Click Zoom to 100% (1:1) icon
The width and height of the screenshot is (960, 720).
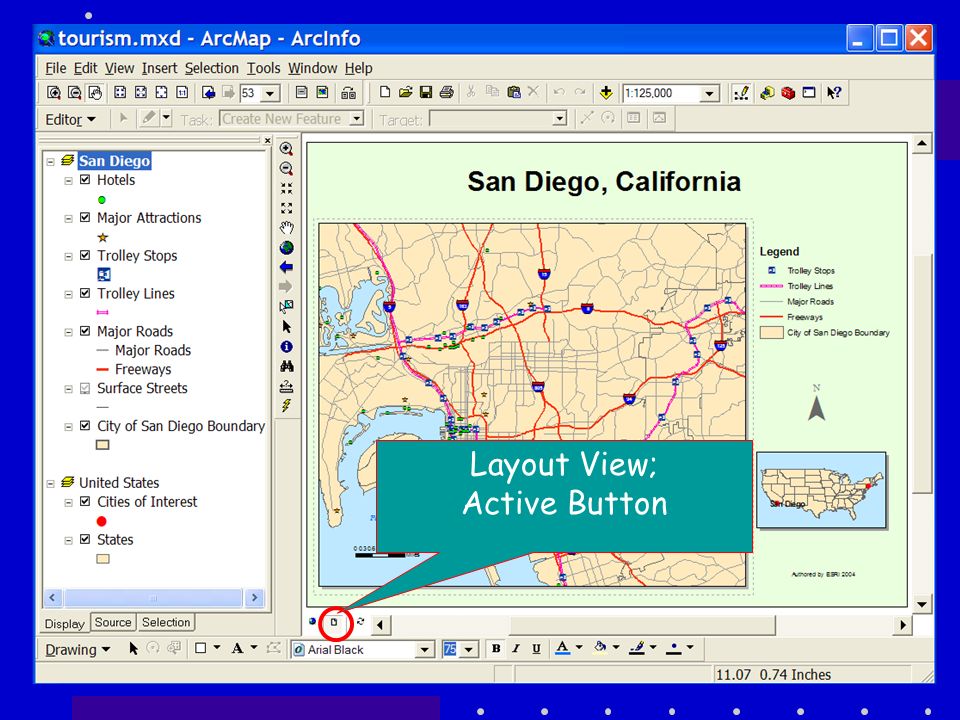click(x=182, y=92)
